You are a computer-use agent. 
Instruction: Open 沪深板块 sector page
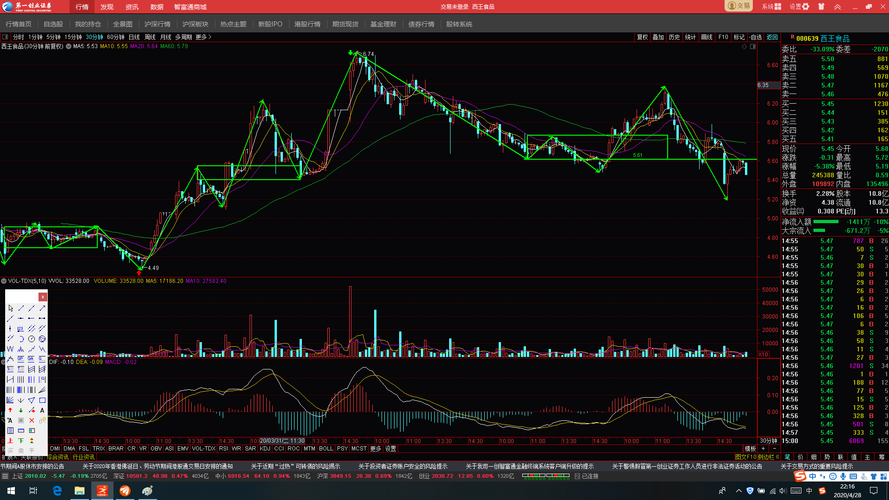coord(196,24)
